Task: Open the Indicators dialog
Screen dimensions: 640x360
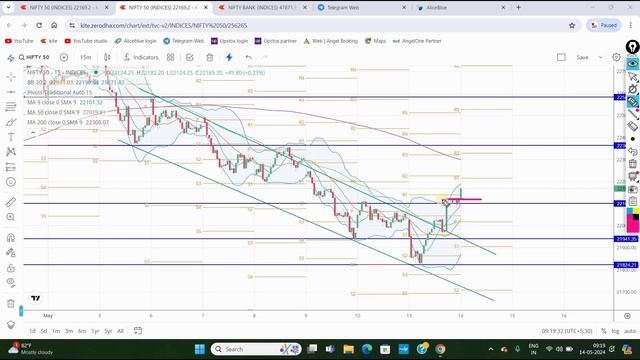Action: pyautogui.click(x=141, y=57)
